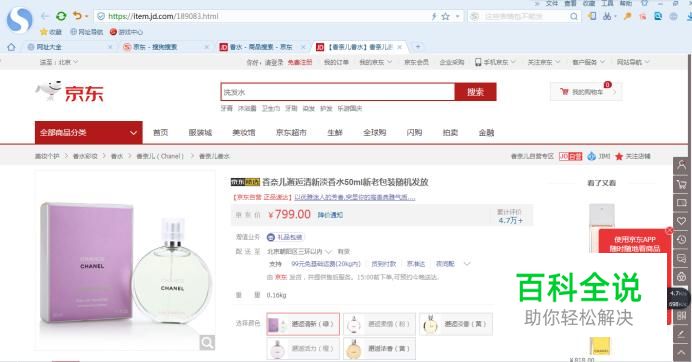
Task: Open the 工具 browser menu
Action: pyautogui.click(x=607, y=3)
